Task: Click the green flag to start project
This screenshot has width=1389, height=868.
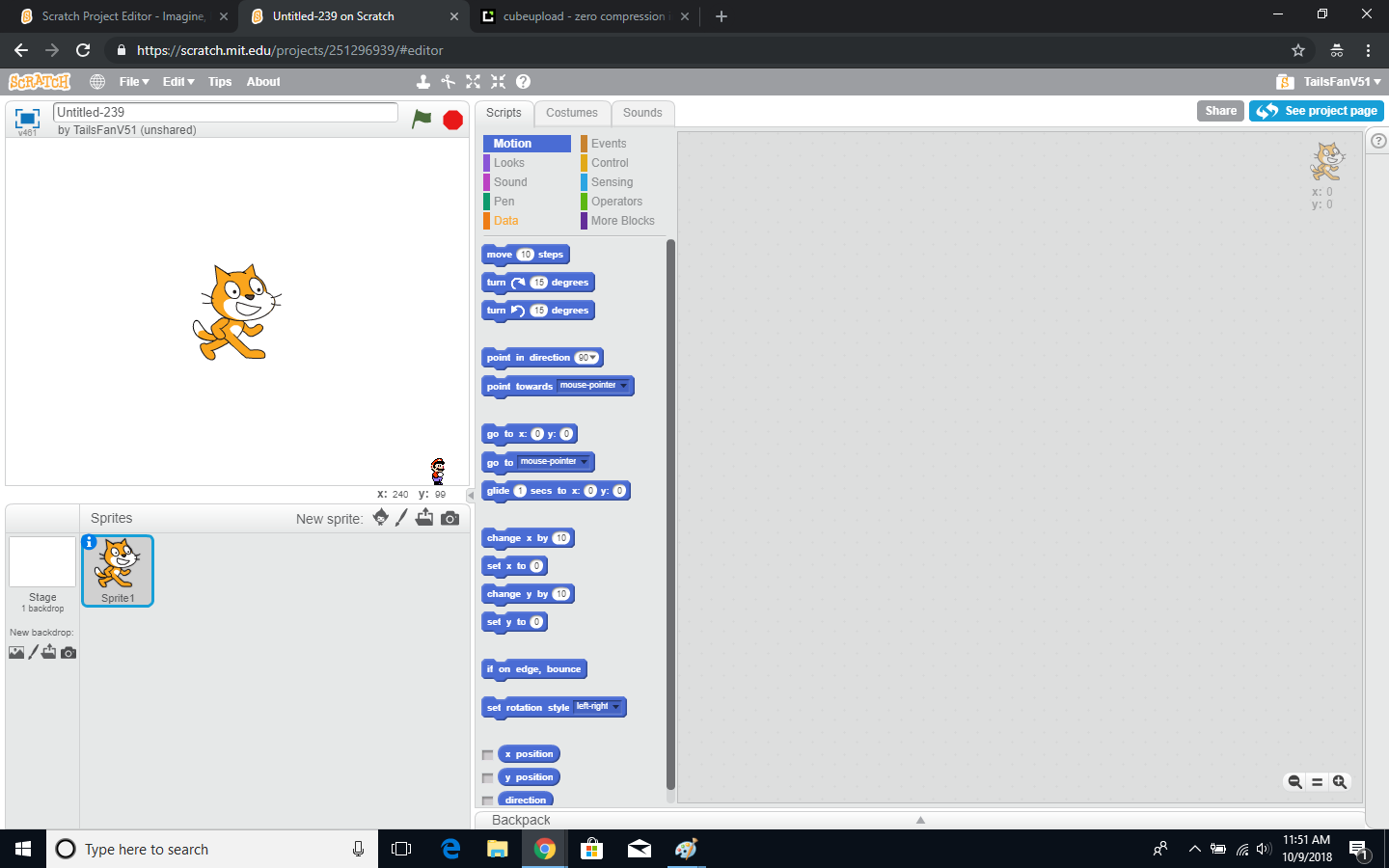Action: pyautogui.click(x=422, y=119)
